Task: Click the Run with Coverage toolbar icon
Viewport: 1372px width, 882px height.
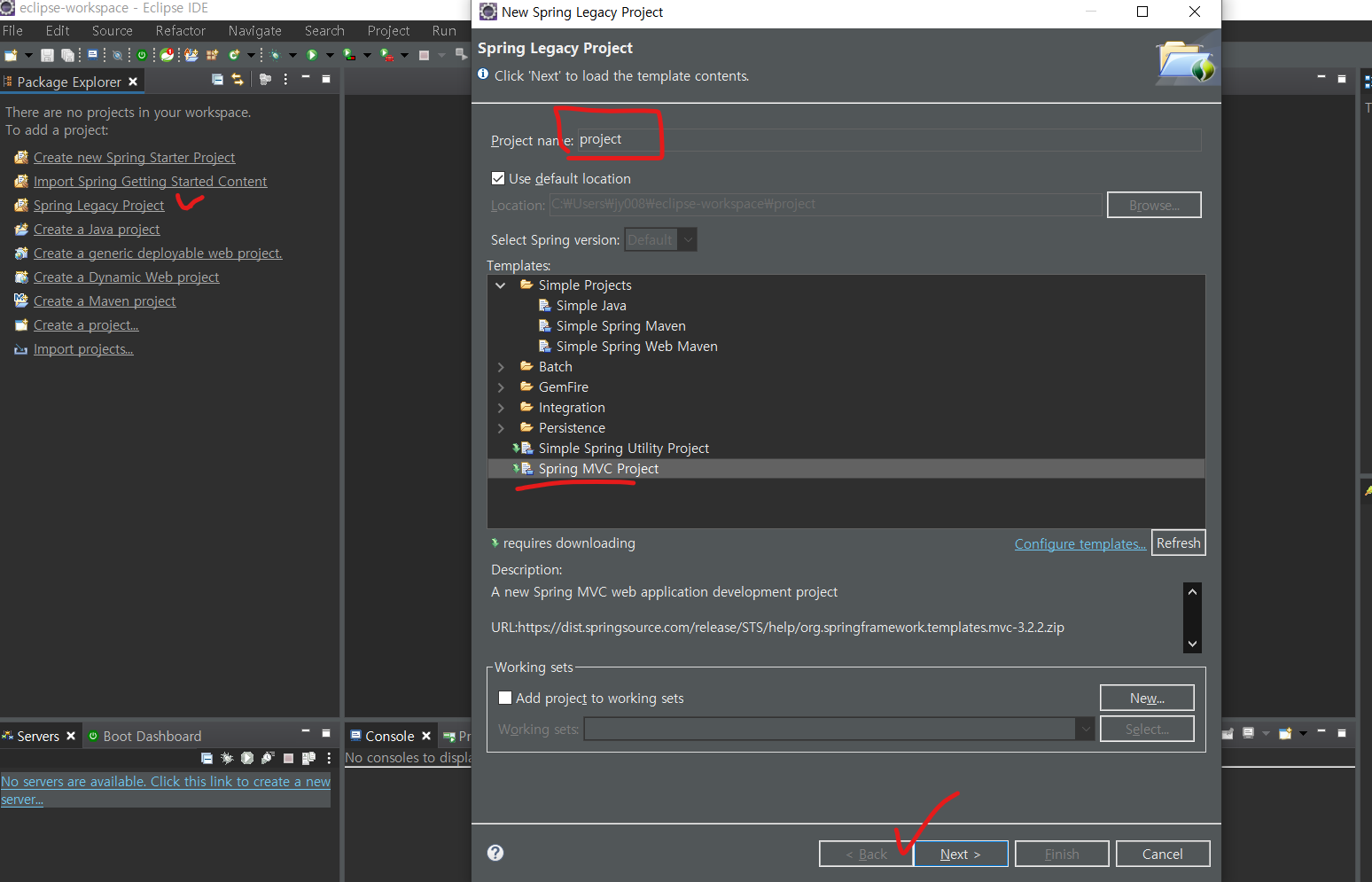Action: [349, 55]
